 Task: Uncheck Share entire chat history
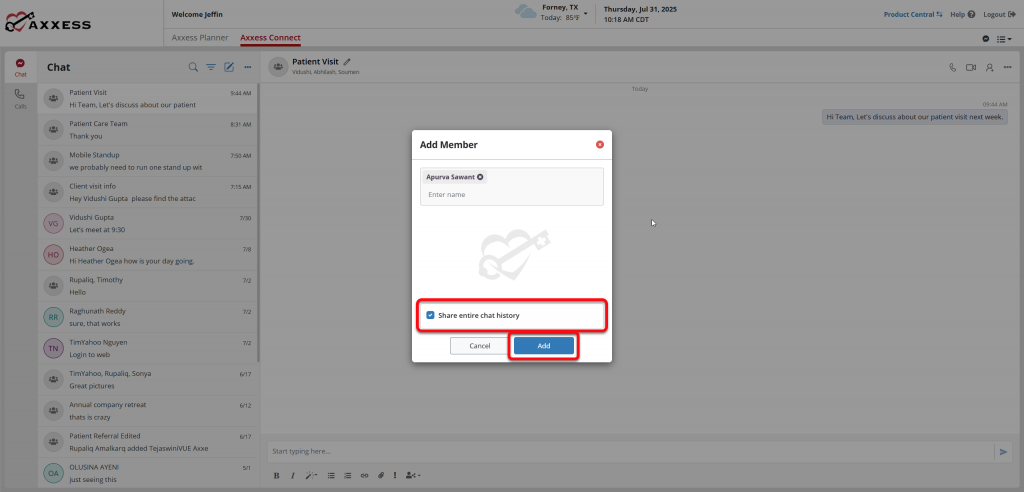tap(430, 315)
